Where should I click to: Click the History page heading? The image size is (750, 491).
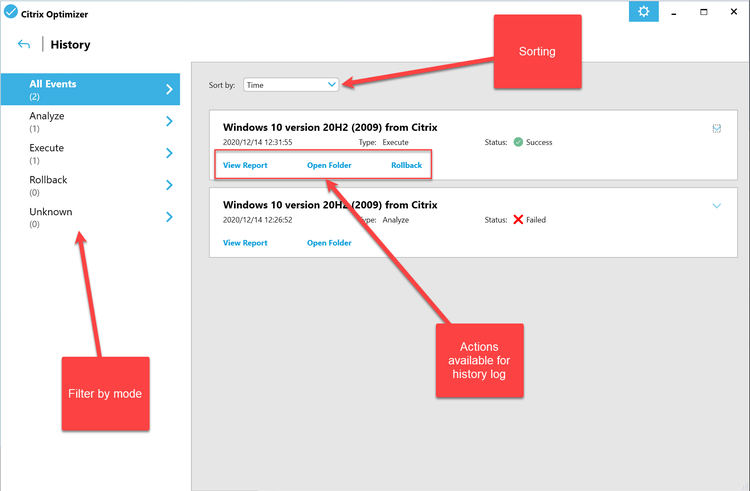(70, 44)
